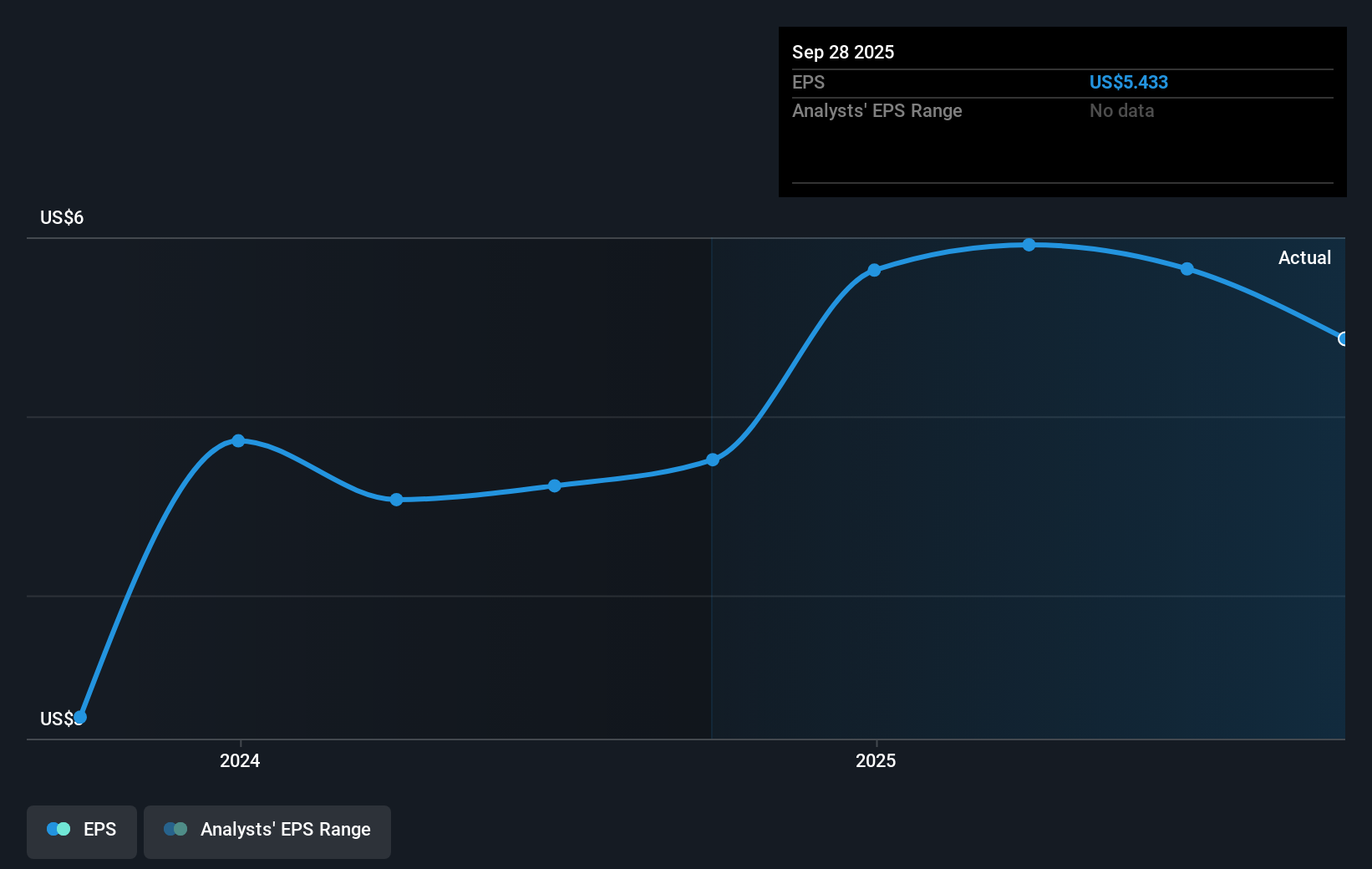Click the No data text in tooltip
The width and height of the screenshot is (1372, 869).
[x=1122, y=110]
